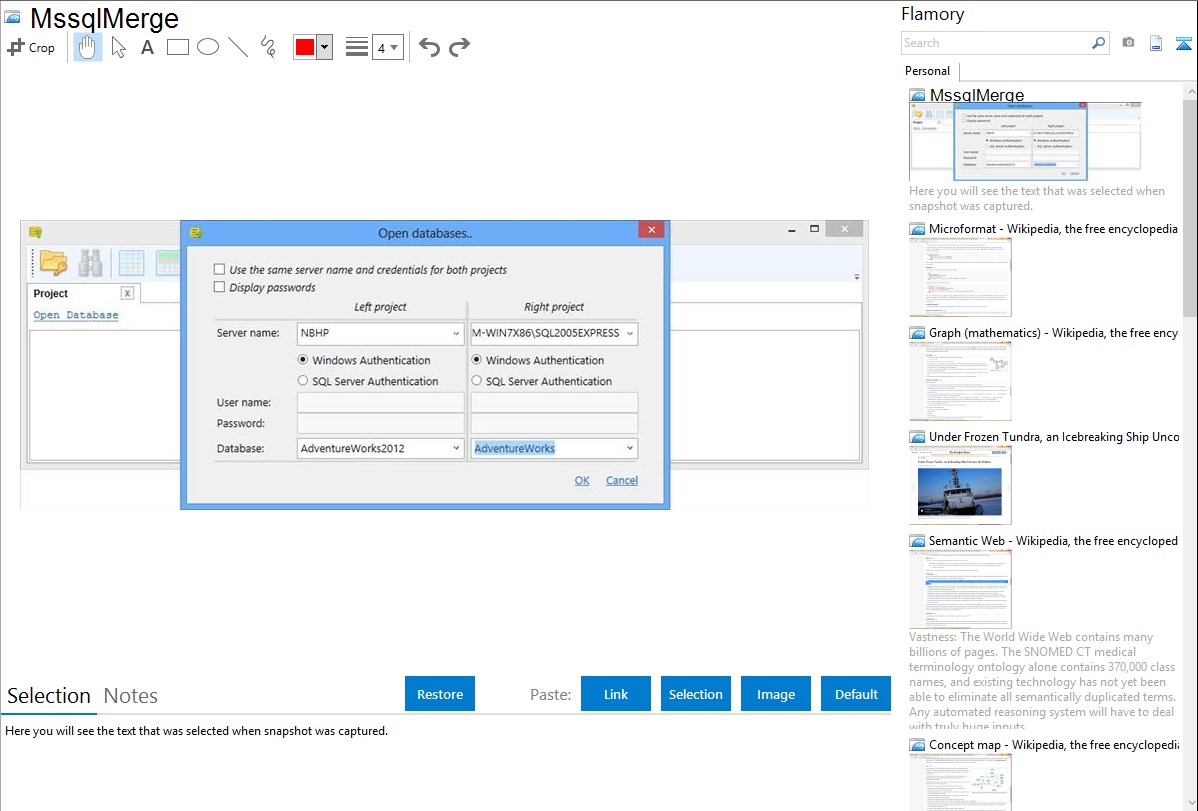Click left project User name field
This screenshot has height=811, width=1198.
click(380, 402)
